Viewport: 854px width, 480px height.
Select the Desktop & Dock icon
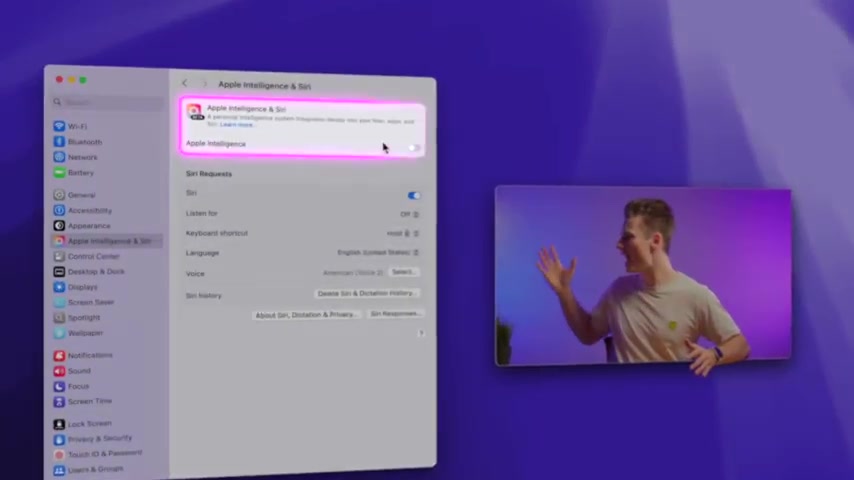59,271
